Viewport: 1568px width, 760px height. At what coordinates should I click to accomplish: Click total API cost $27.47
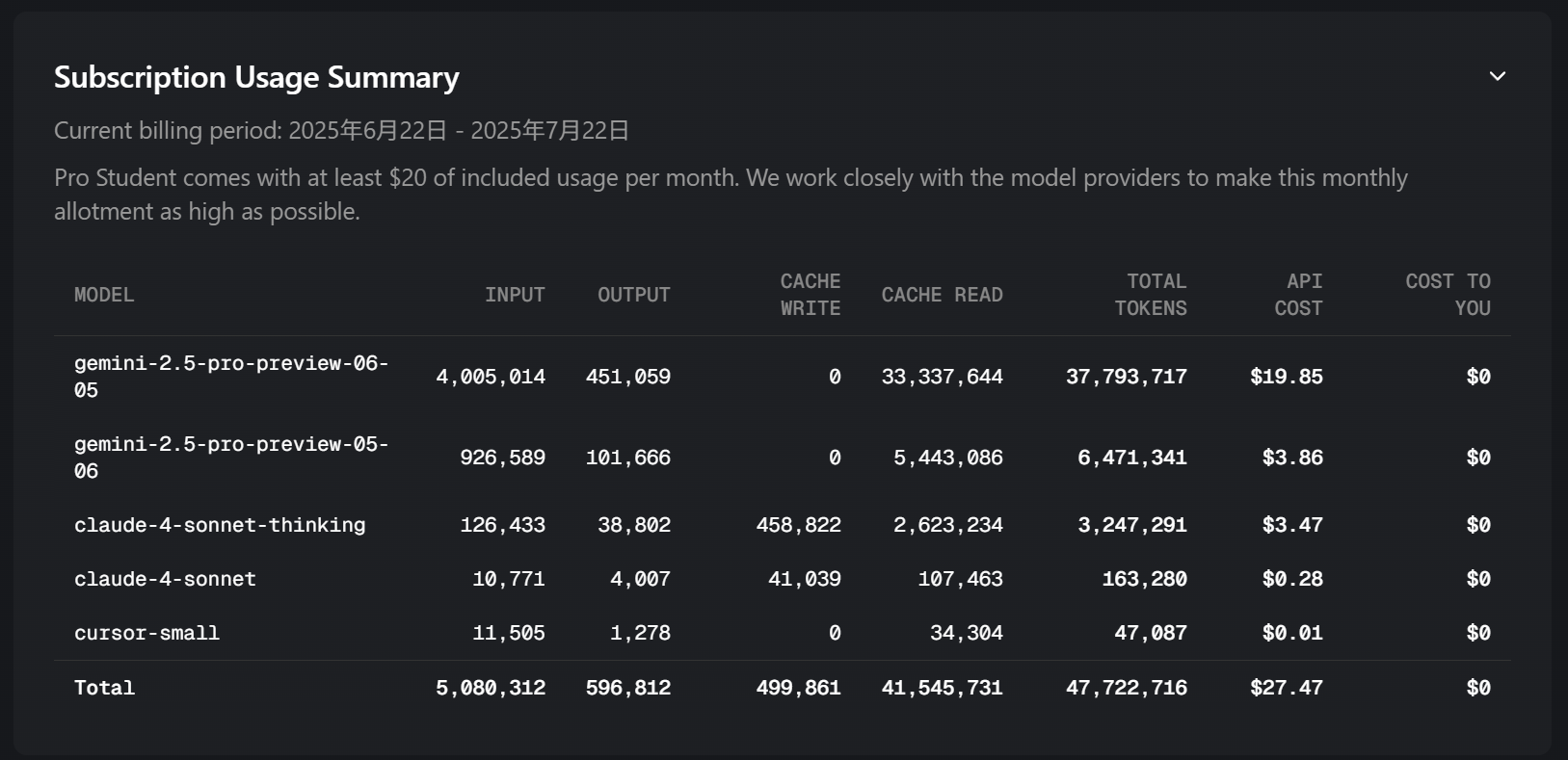(1287, 688)
